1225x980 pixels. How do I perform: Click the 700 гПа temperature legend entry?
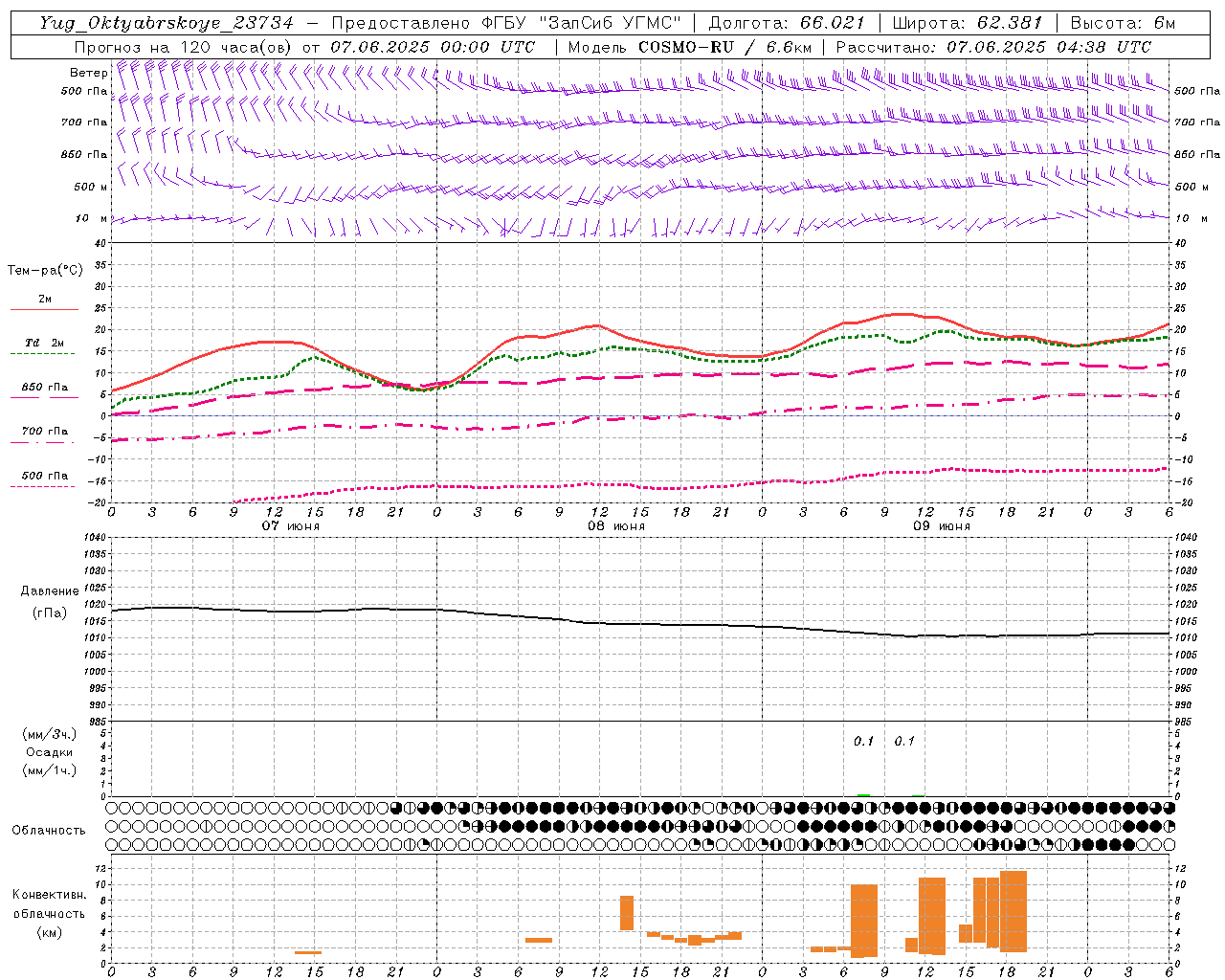[x=44, y=432]
